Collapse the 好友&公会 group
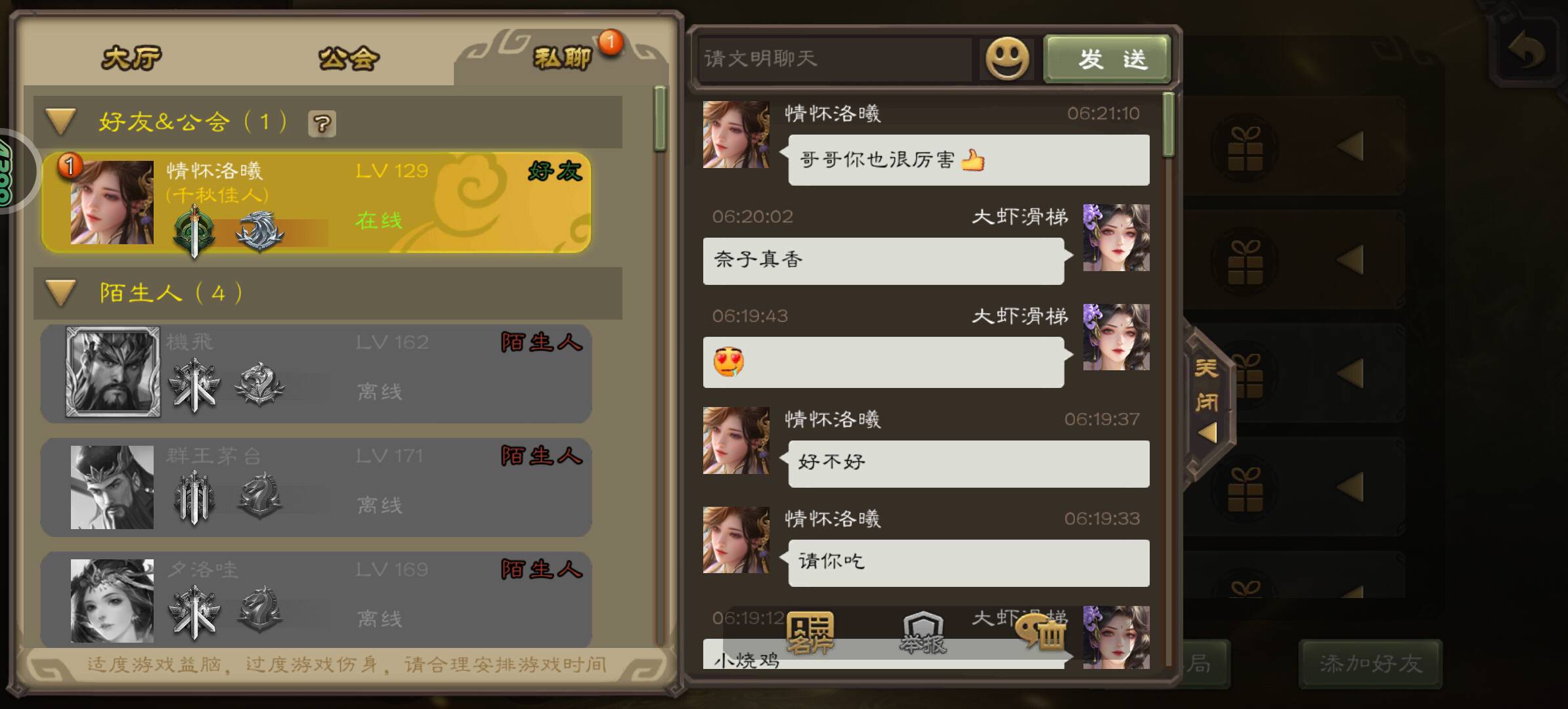1568x709 pixels. coord(61,122)
